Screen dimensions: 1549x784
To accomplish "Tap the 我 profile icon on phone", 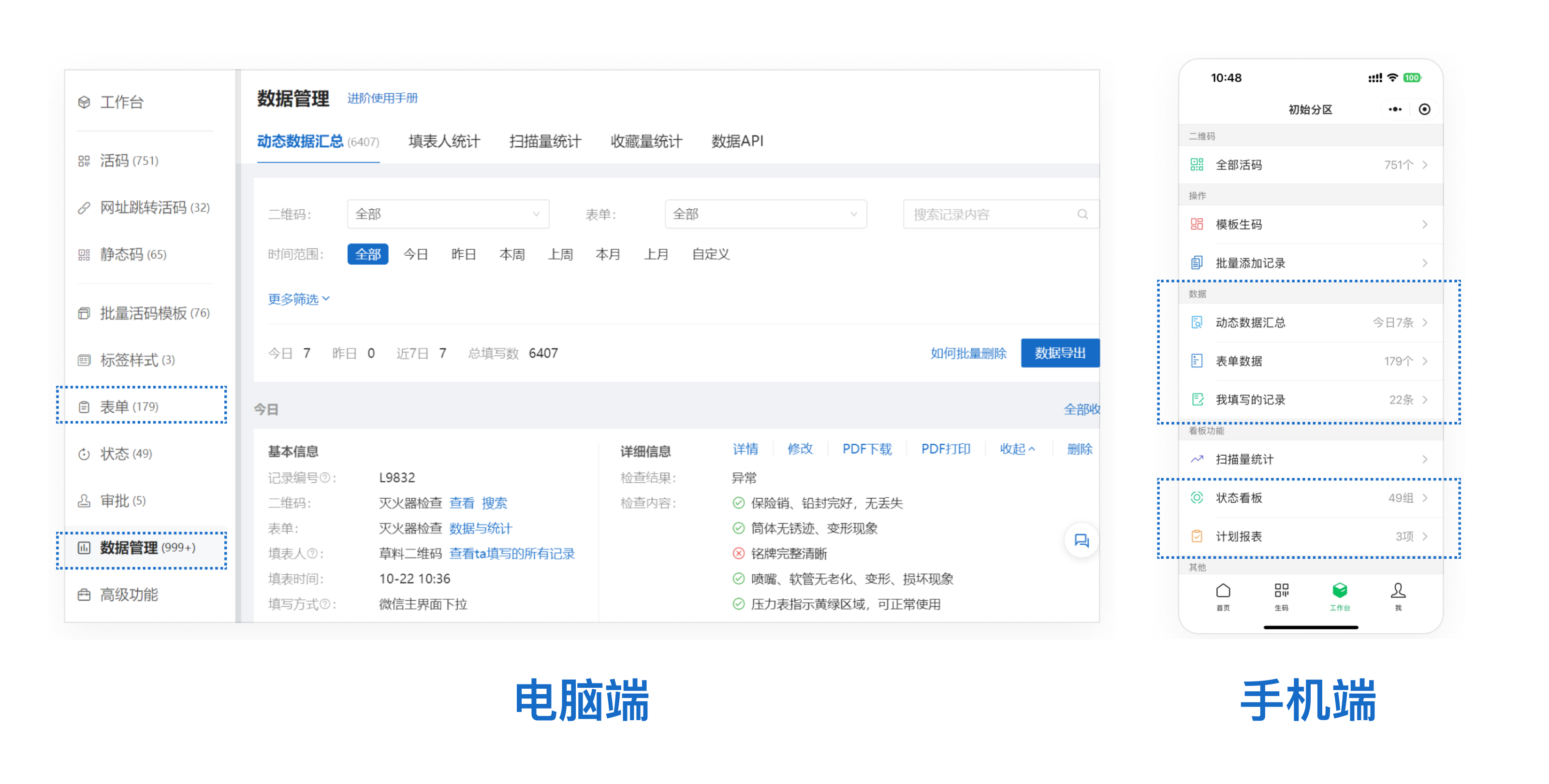I will coord(1398,591).
